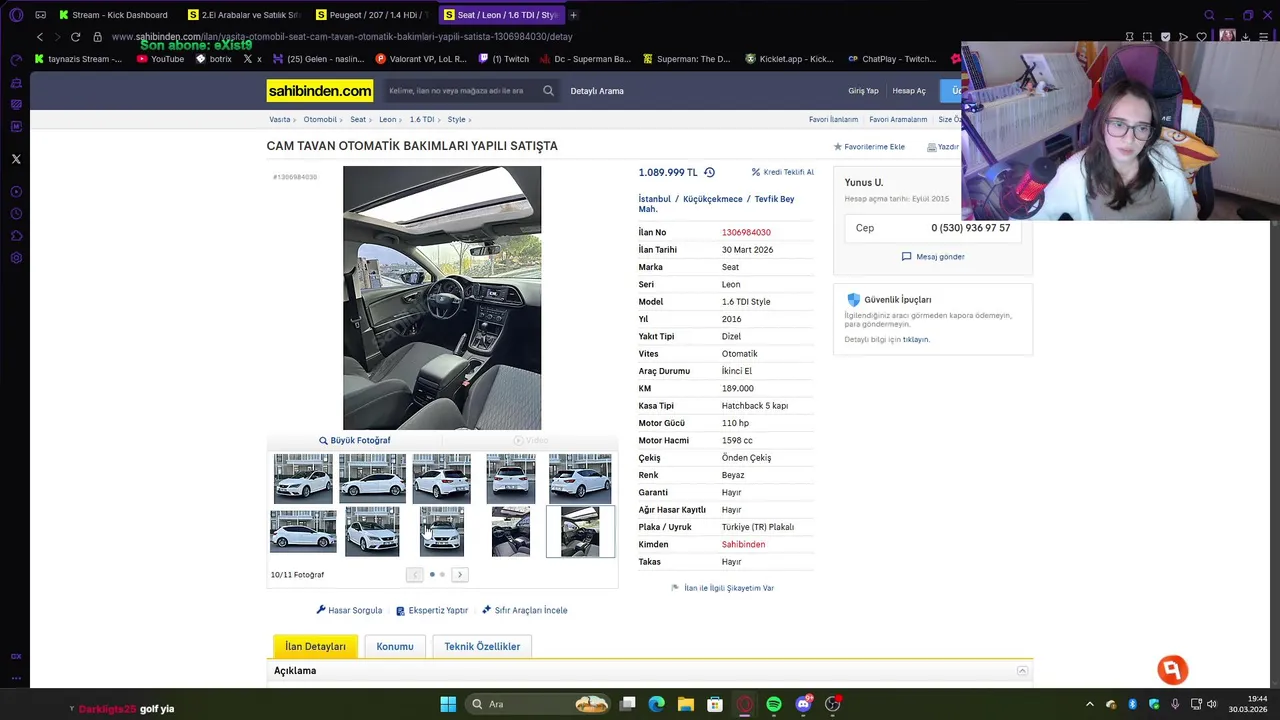Open the orange chat support bubble
Viewport: 1280px width, 720px height.
(1172, 669)
